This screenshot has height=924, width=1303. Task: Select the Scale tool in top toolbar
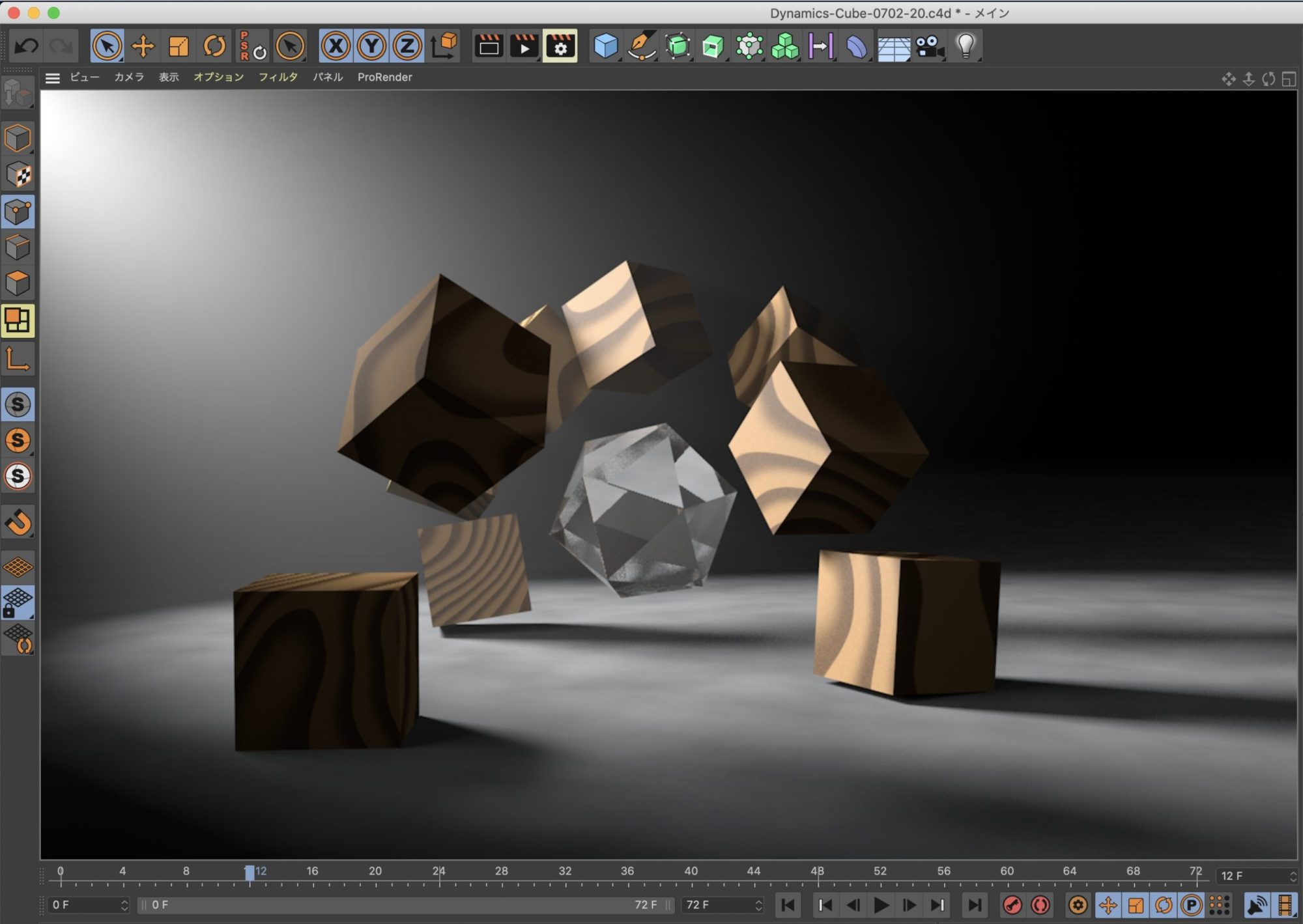tap(179, 46)
